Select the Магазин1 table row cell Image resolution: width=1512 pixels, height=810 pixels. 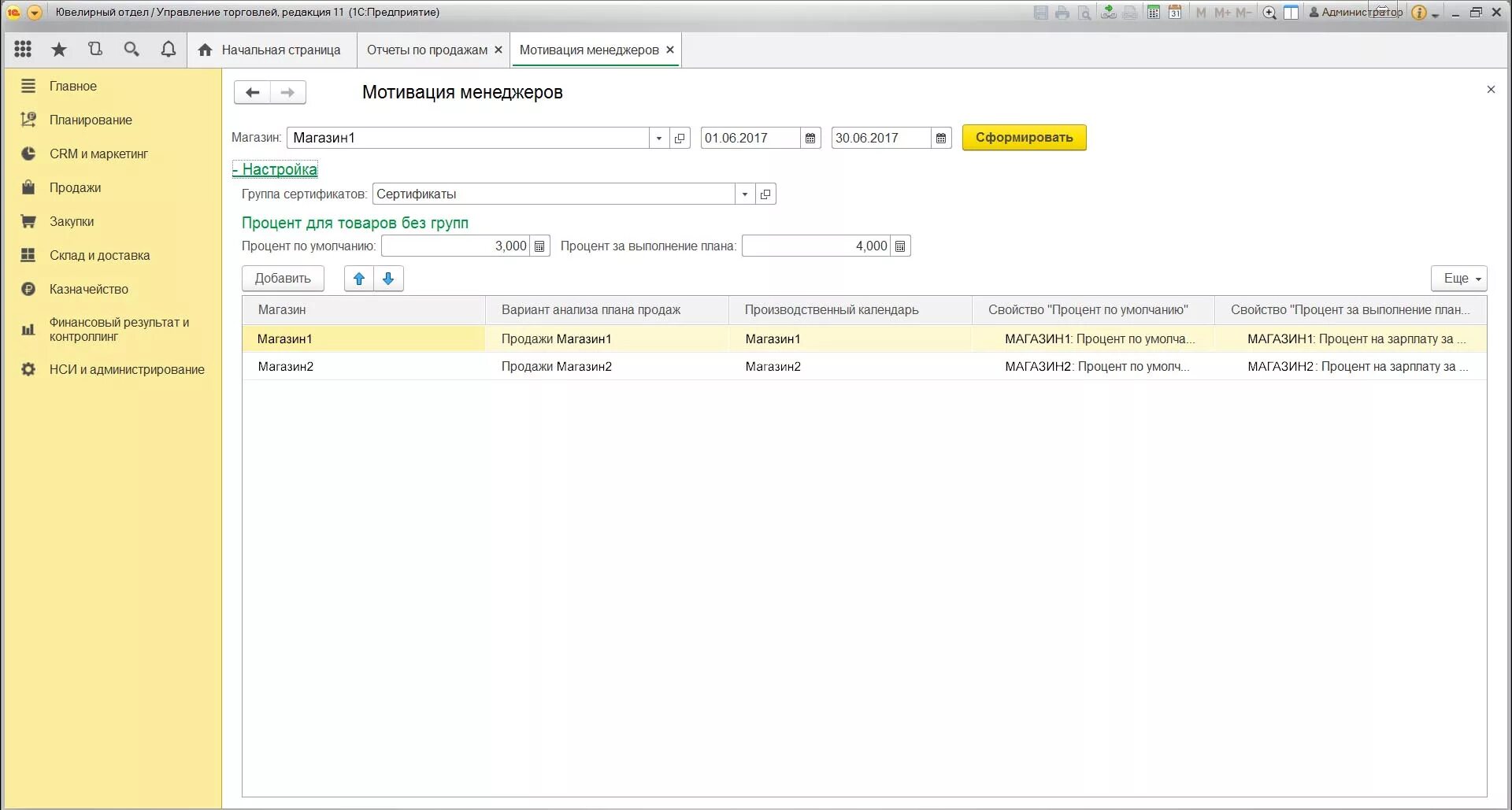point(364,338)
